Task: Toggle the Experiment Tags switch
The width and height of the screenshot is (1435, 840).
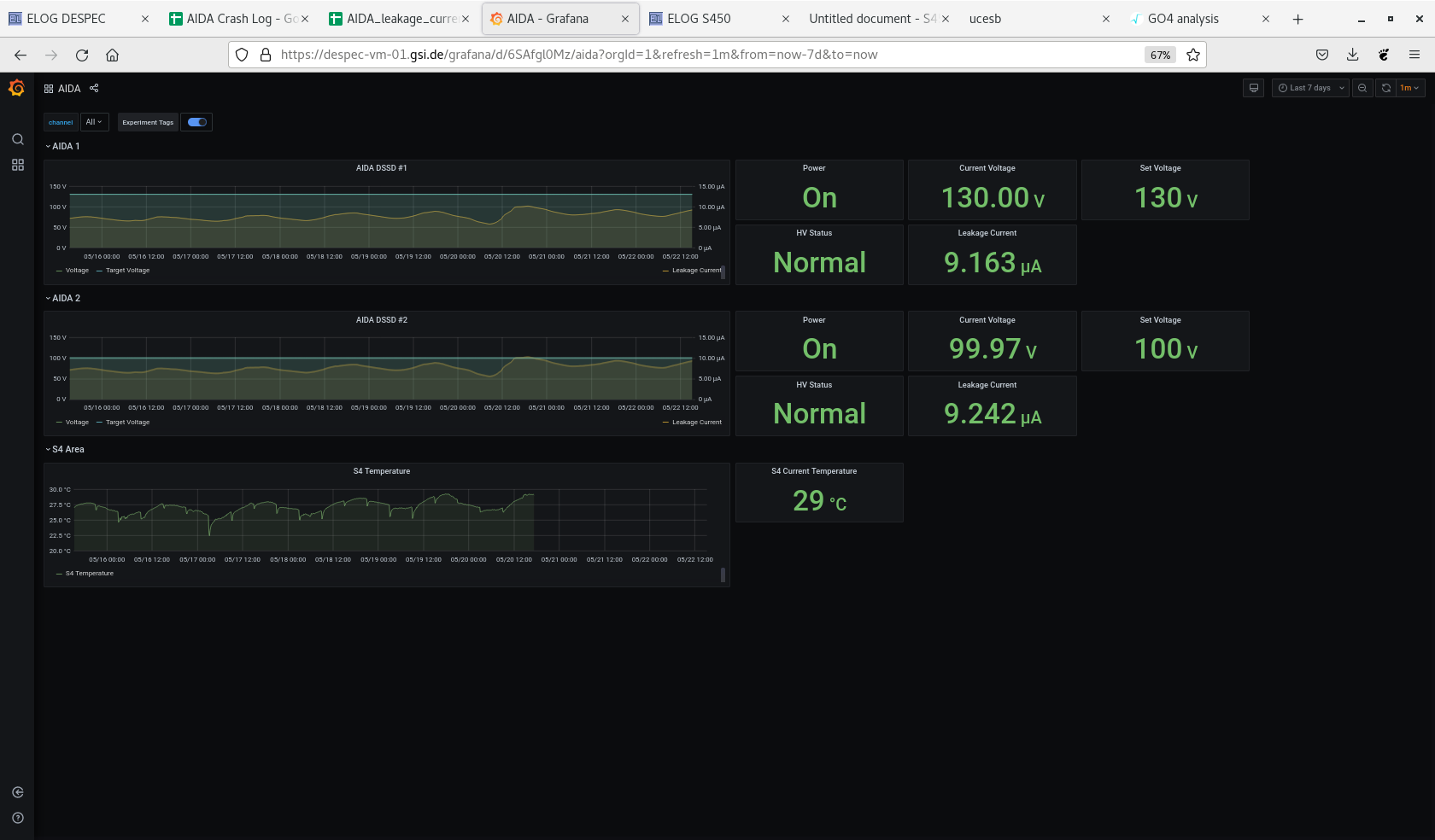Action: click(197, 122)
